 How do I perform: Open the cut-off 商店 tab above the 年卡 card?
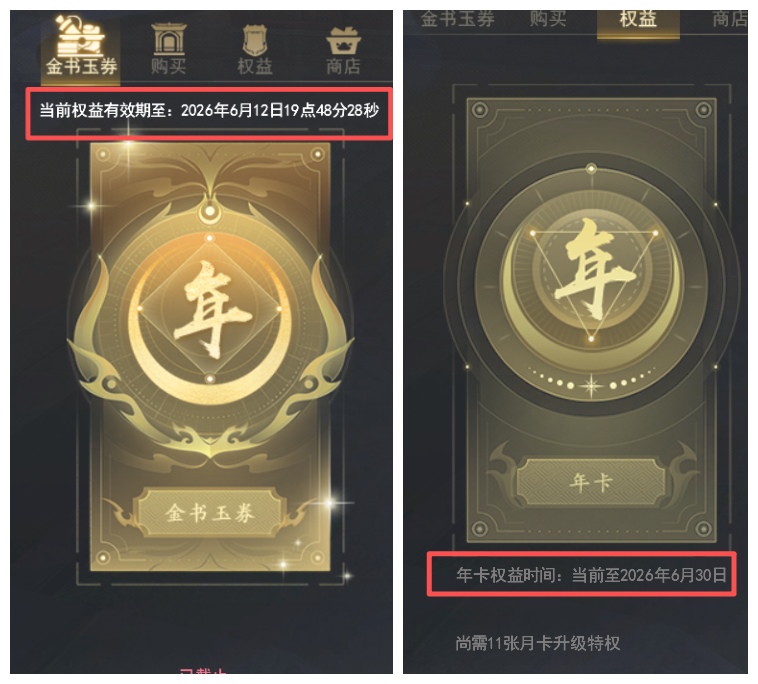tap(730, 19)
